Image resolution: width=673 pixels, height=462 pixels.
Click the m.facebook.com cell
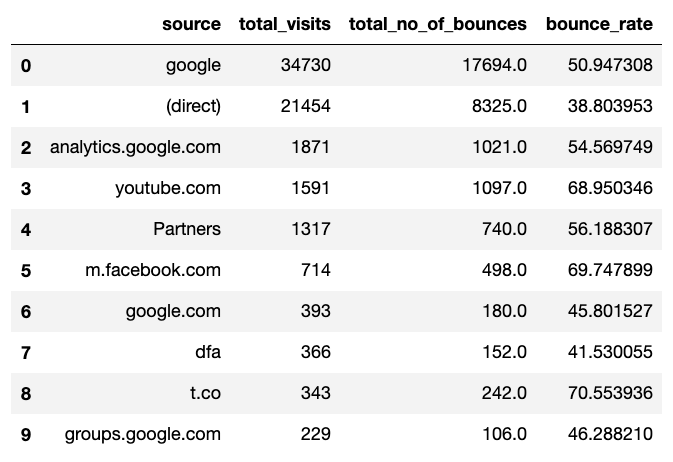point(153,270)
